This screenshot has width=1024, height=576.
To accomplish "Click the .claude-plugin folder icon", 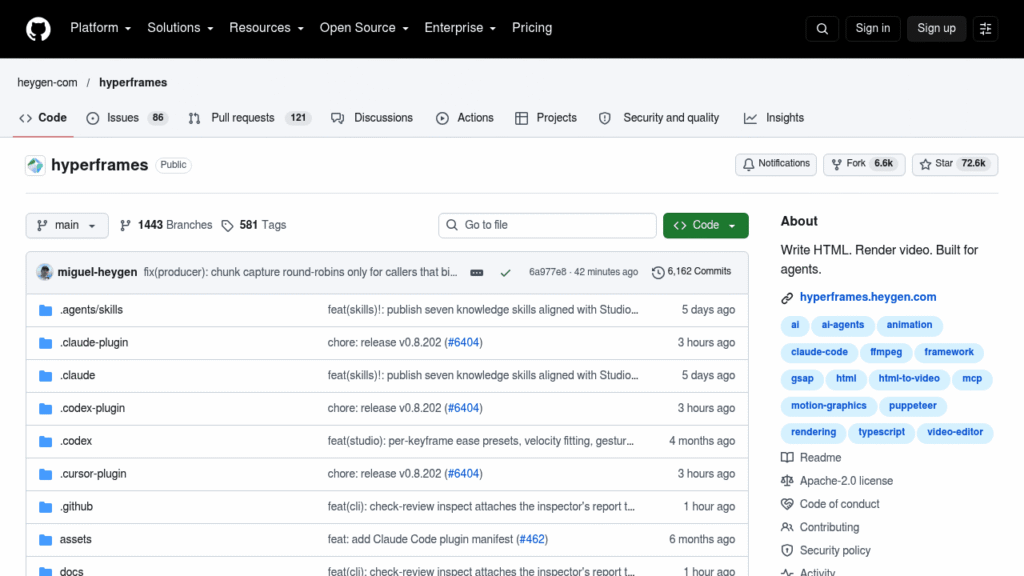I will pyautogui.click(x=45, y=343).
